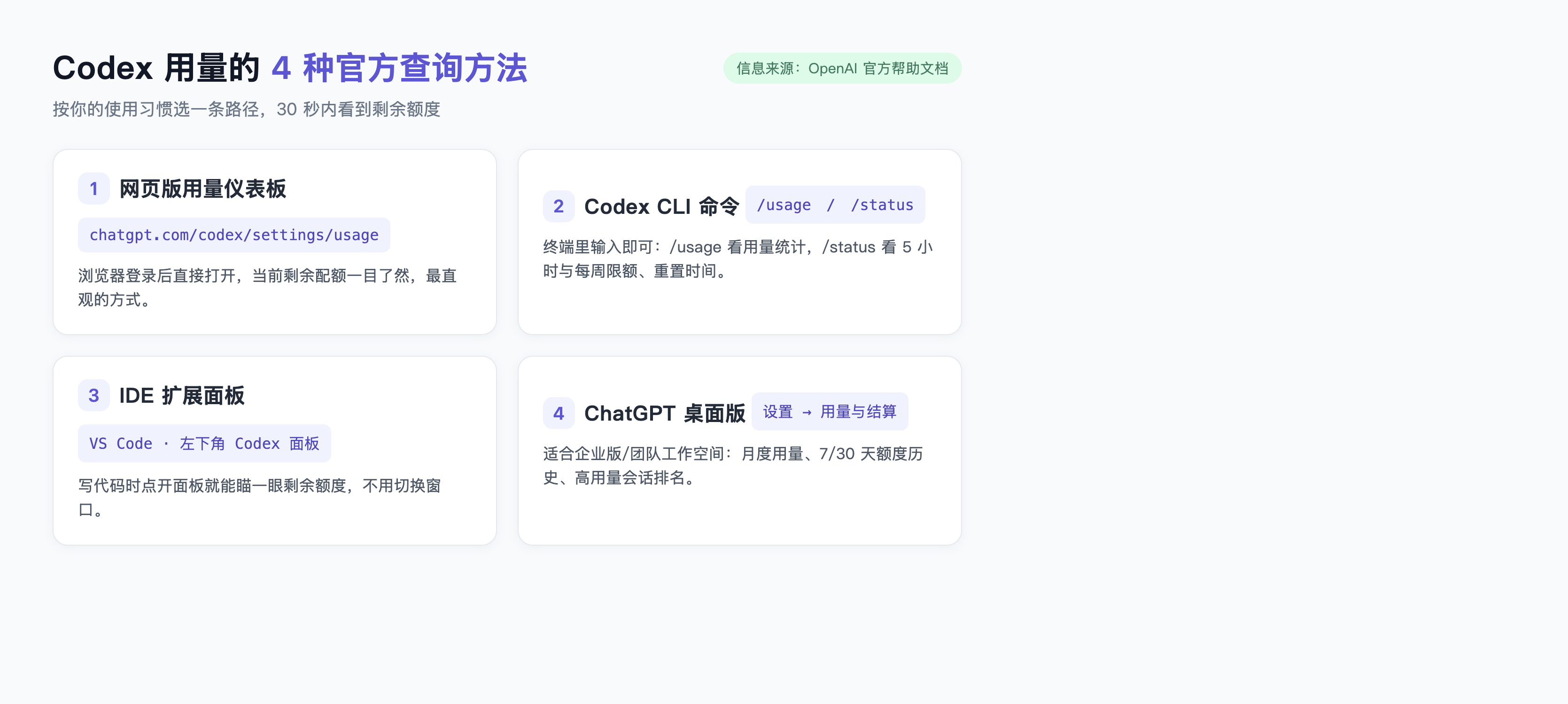Click the '/usage / /status' command chip
This screenshot has height=704, width=1568.
click(835, 205)
